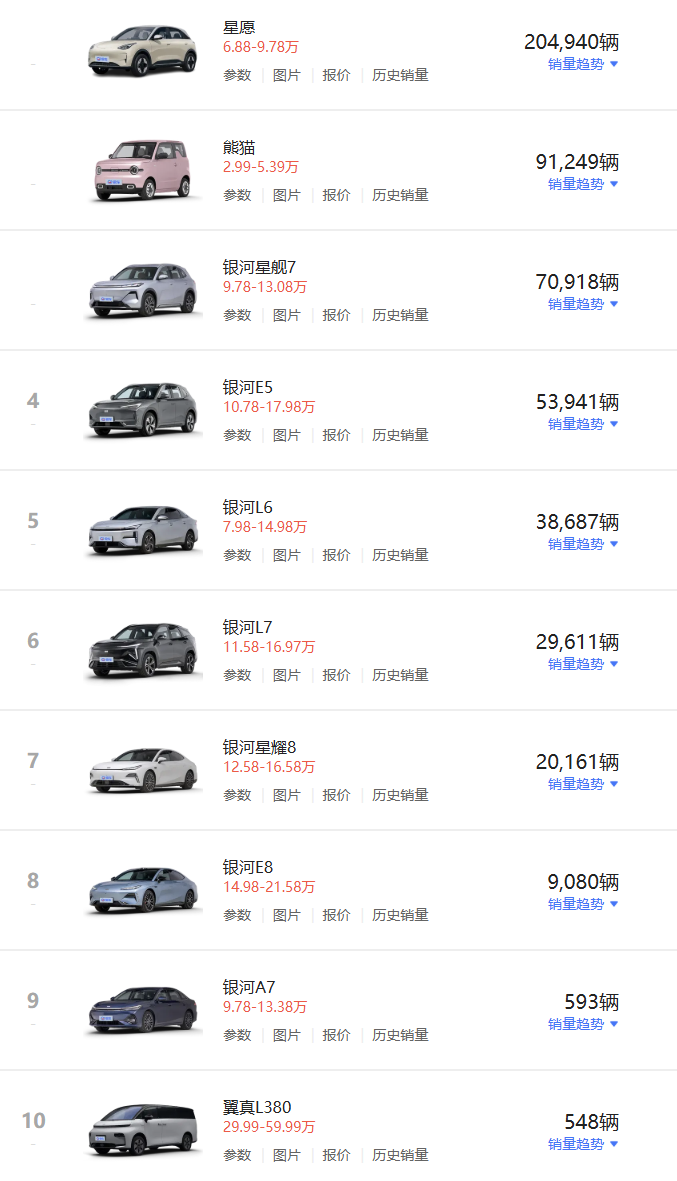Image resolution: width=677 pixels, height=1181 pixels.
Task: Open 历史销量 for 银河星耀8
Action: pos(400,795)
